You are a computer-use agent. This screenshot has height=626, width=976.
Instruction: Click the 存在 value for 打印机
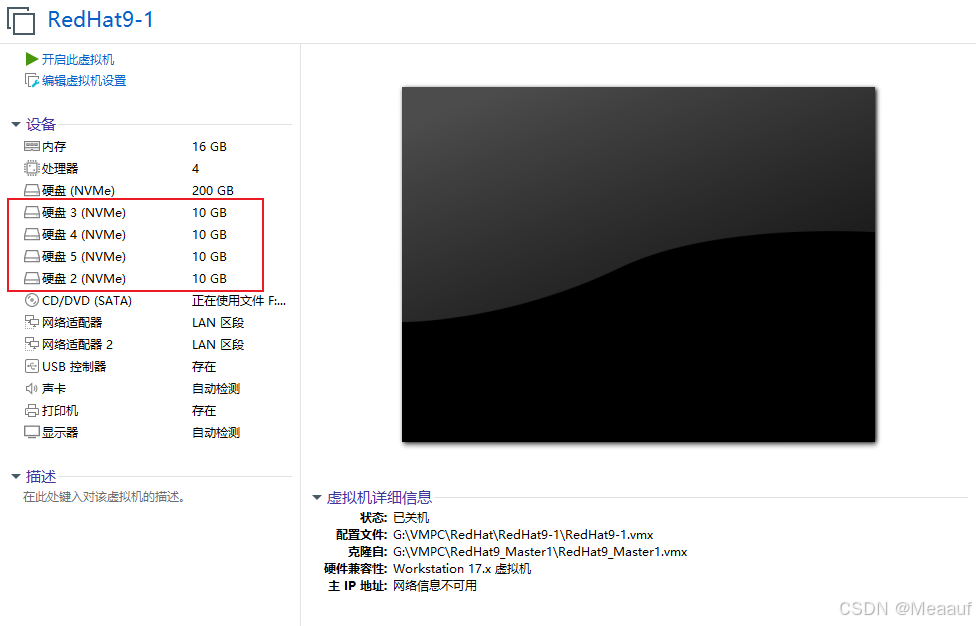tap(204, 411)
